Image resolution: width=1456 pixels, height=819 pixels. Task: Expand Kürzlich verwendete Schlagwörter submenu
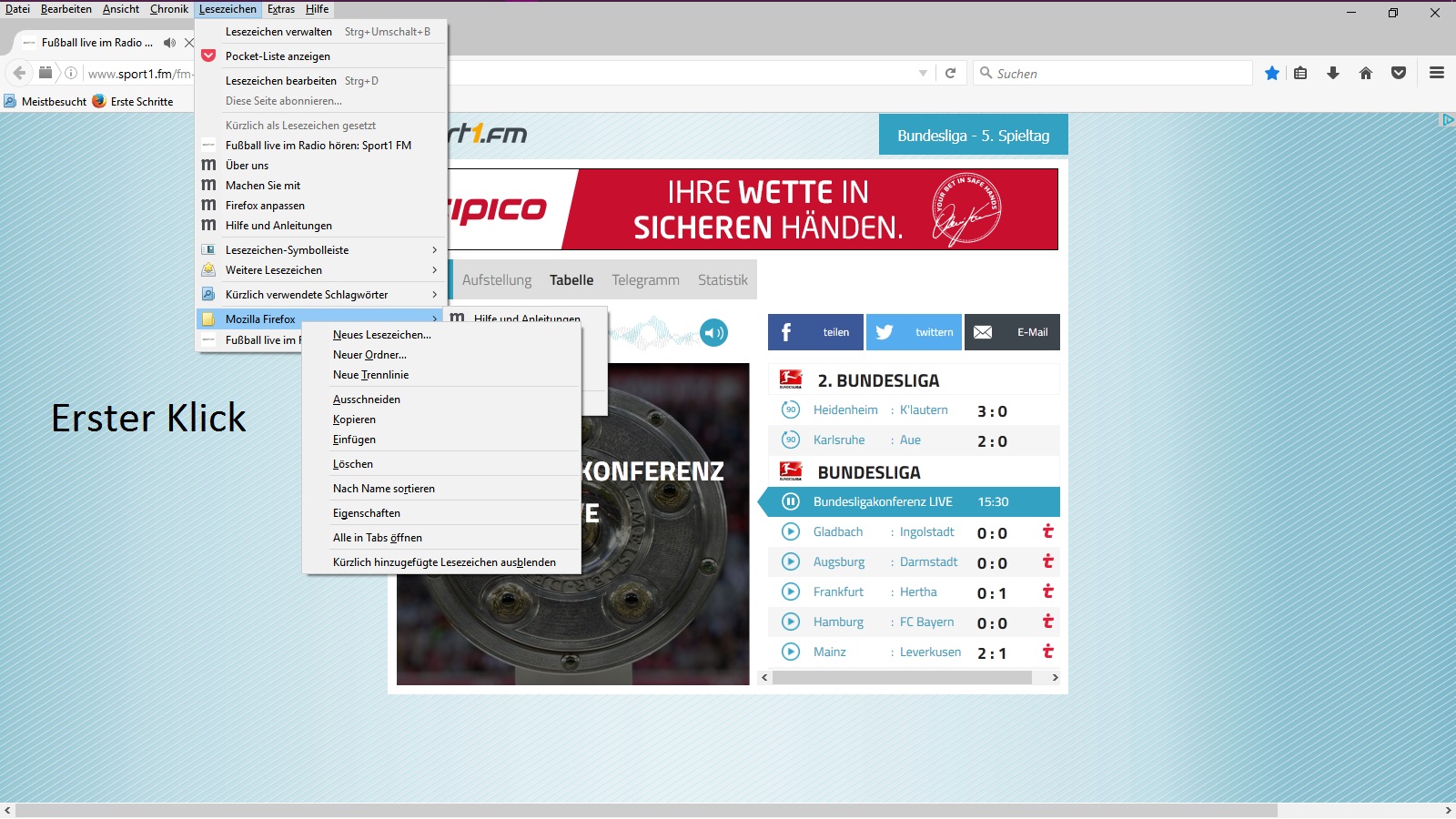pos(321,294)
